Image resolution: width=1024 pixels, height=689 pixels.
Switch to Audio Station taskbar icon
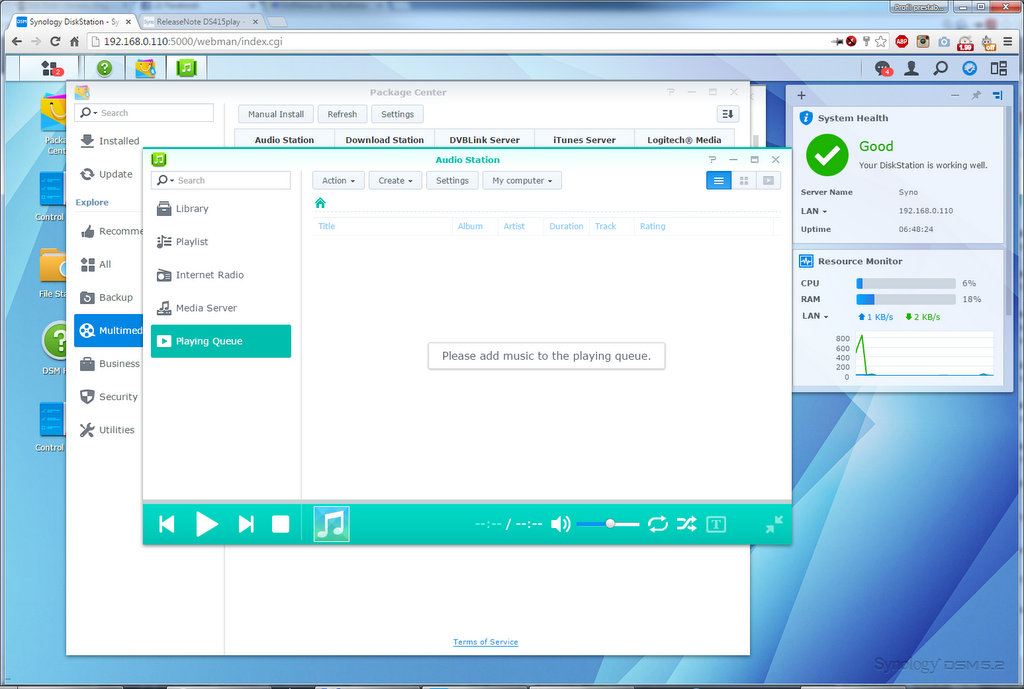tap(187, 68)
